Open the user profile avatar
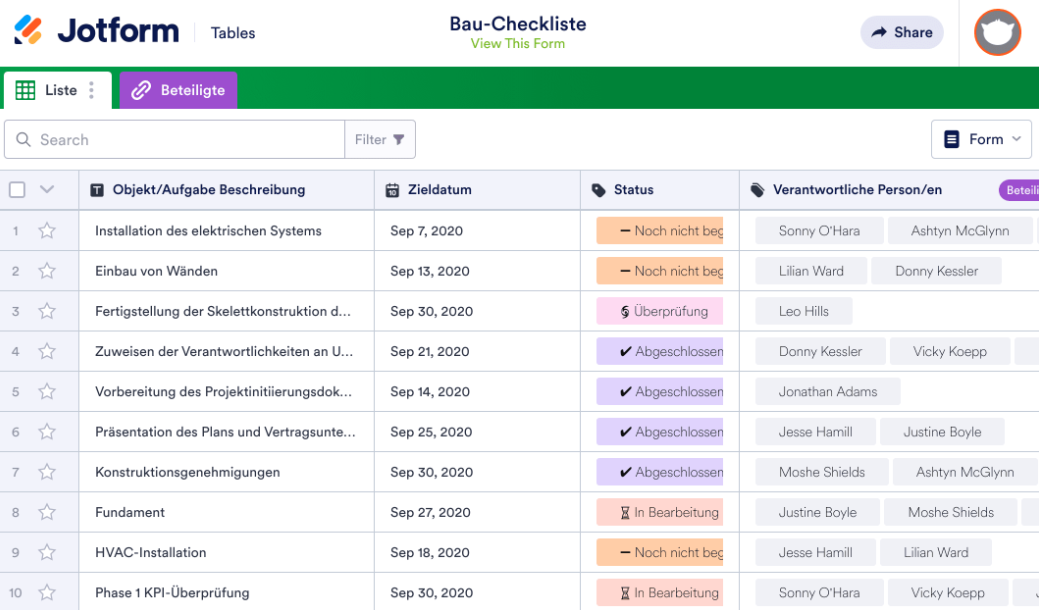The image size is (1039, 610). coord(997,32)
